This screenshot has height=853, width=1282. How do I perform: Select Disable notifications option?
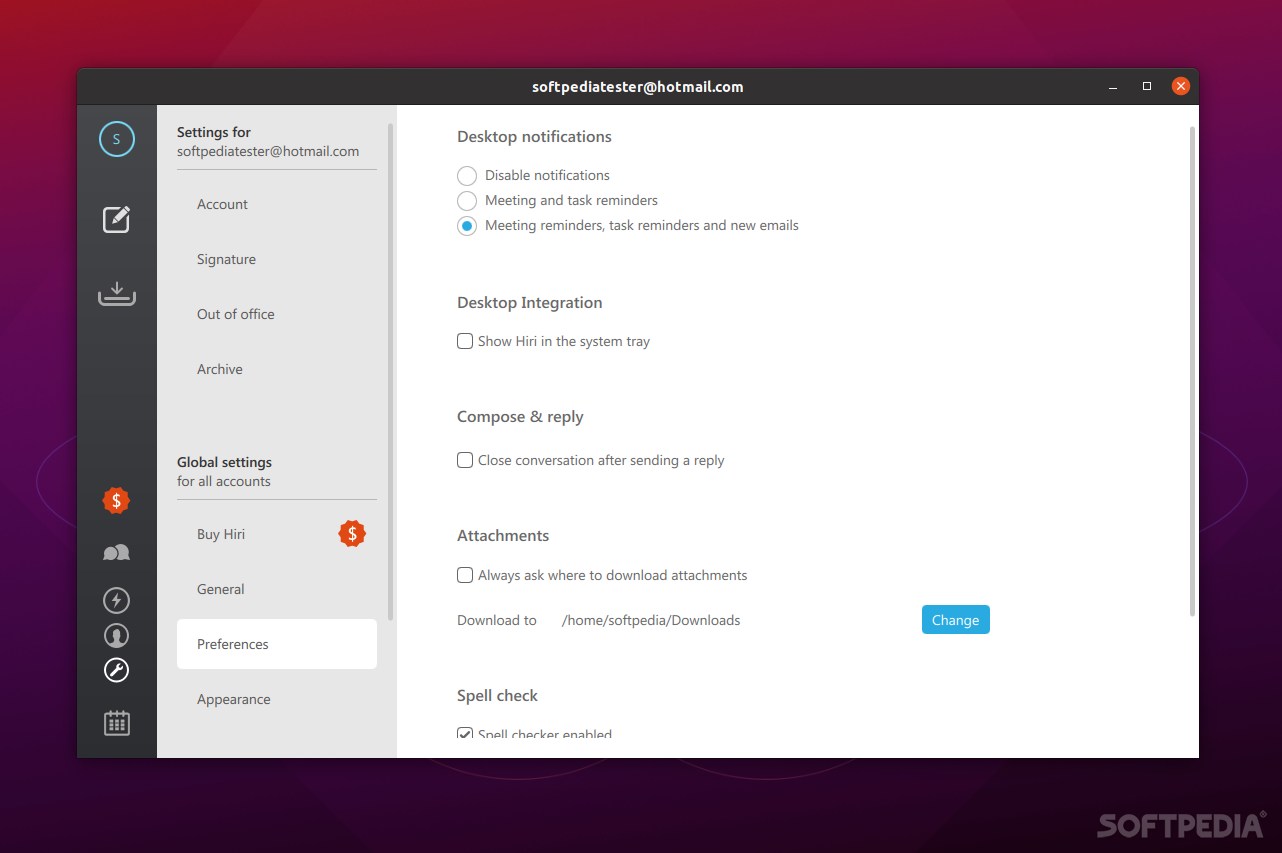point(467,176)
